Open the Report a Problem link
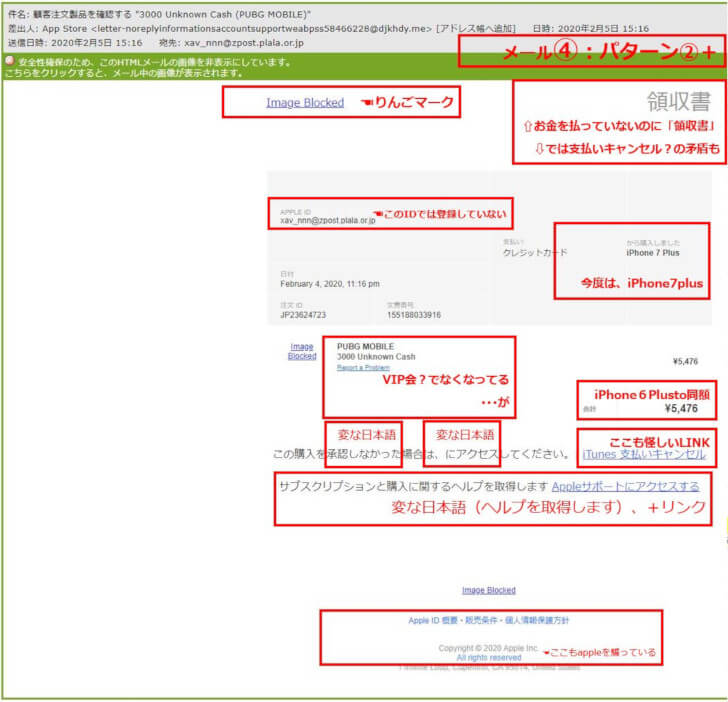This screenshot has height=702, width=728. click(363, 368)
